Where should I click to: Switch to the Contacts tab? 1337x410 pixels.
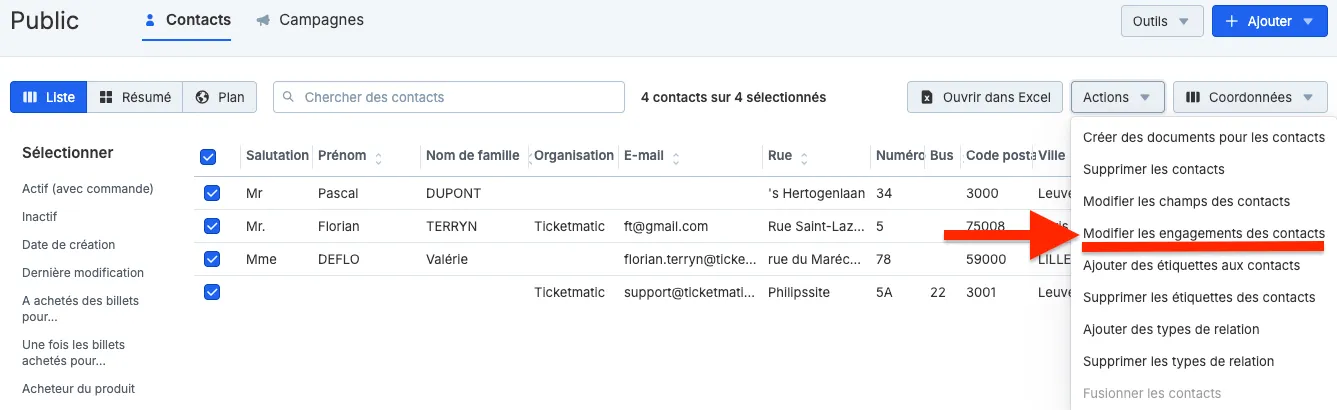click(187, 20)
